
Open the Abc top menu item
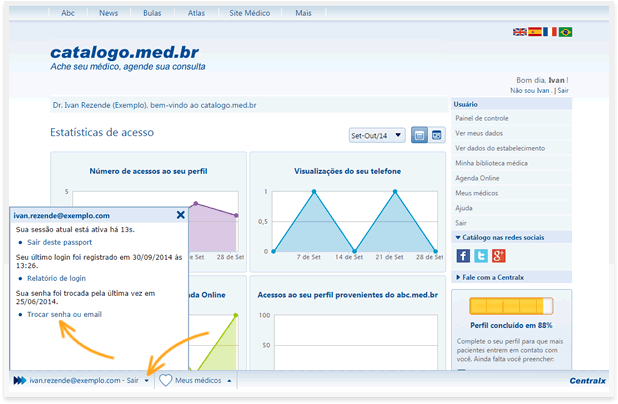(68, 13)
